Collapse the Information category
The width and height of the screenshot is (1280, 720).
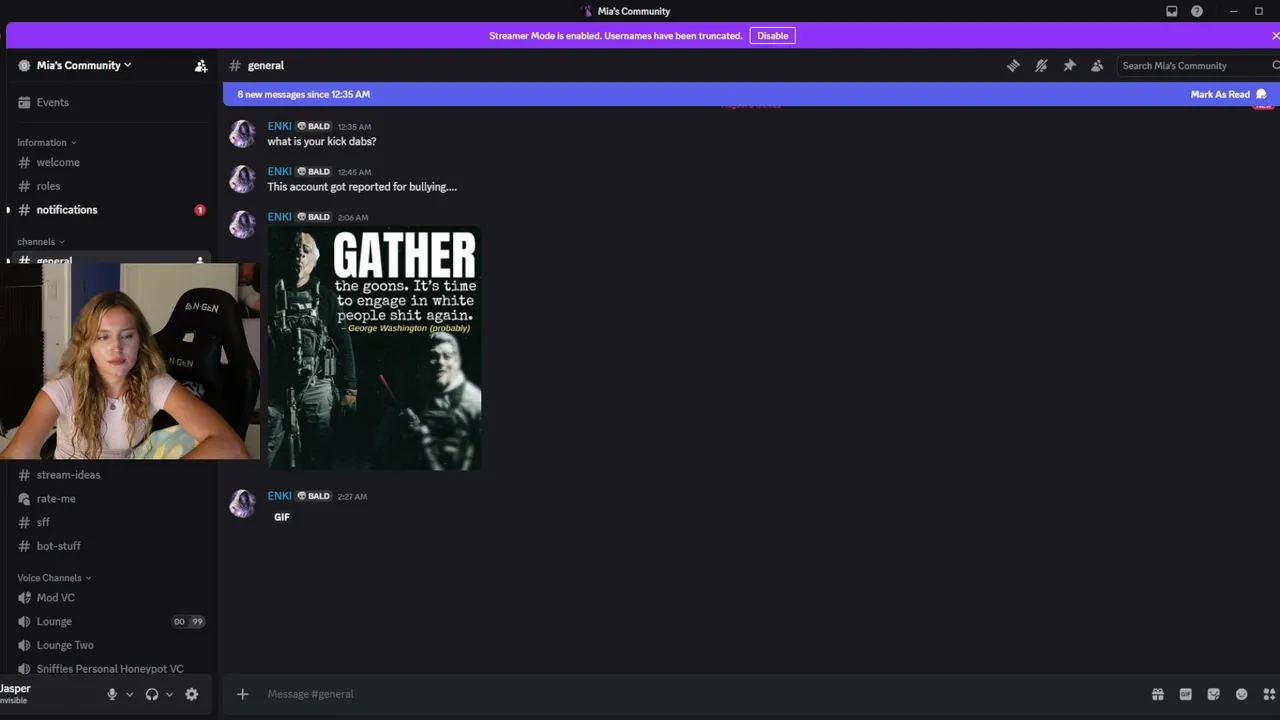pos(46,143)
